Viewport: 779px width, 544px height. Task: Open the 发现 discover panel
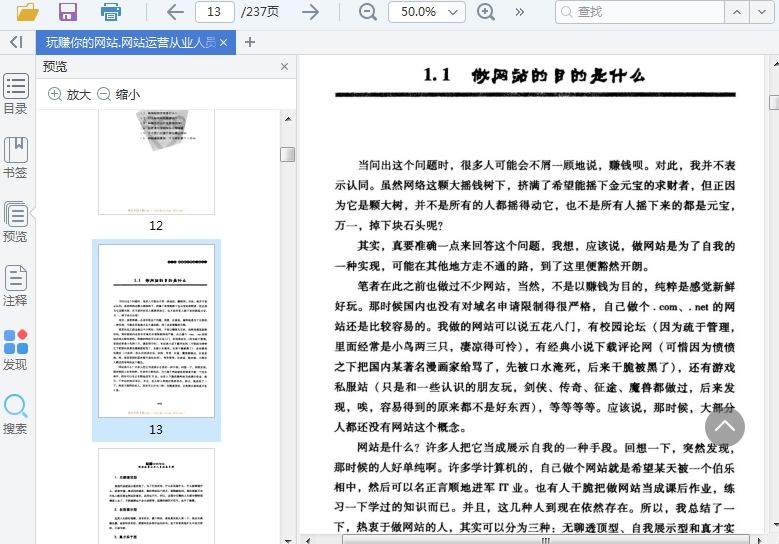point(15,350)
